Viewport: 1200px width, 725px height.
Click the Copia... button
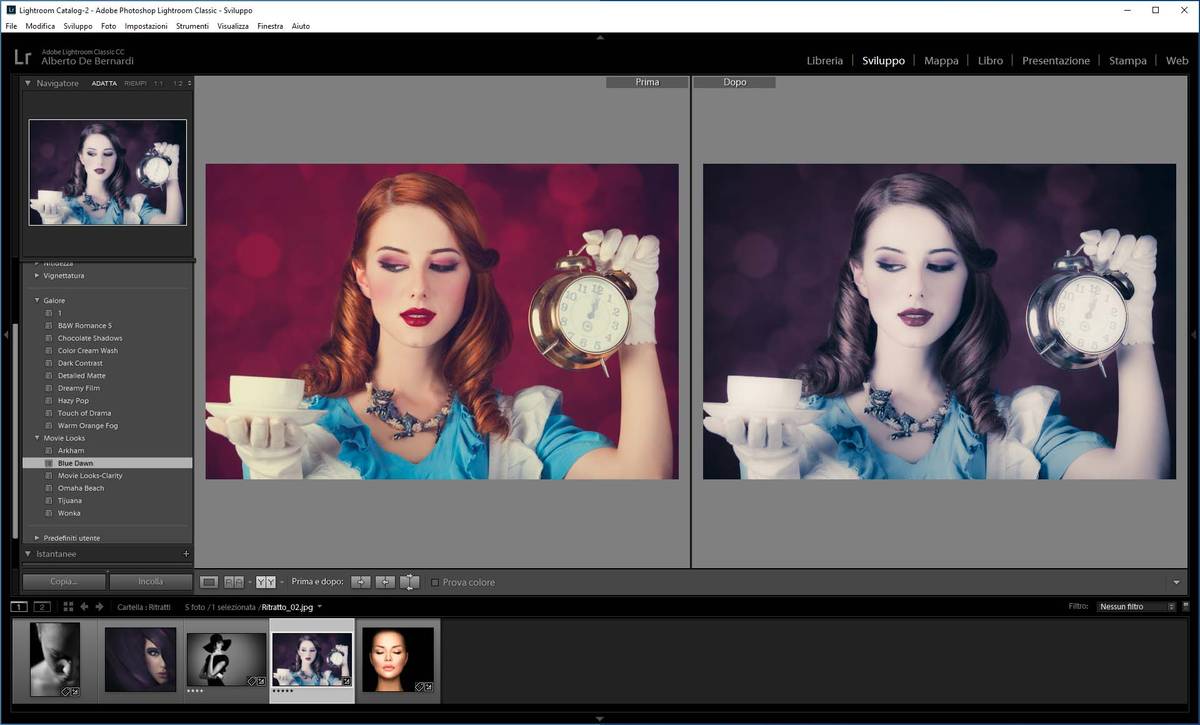pyautogui.click(x=64, y=581)
